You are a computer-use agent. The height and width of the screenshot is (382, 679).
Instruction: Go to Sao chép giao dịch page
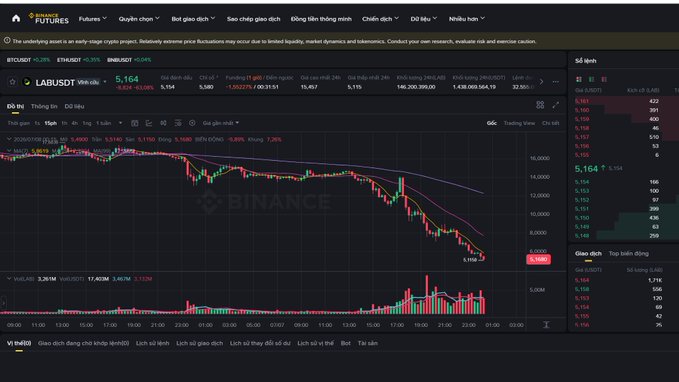coord(253,19)
